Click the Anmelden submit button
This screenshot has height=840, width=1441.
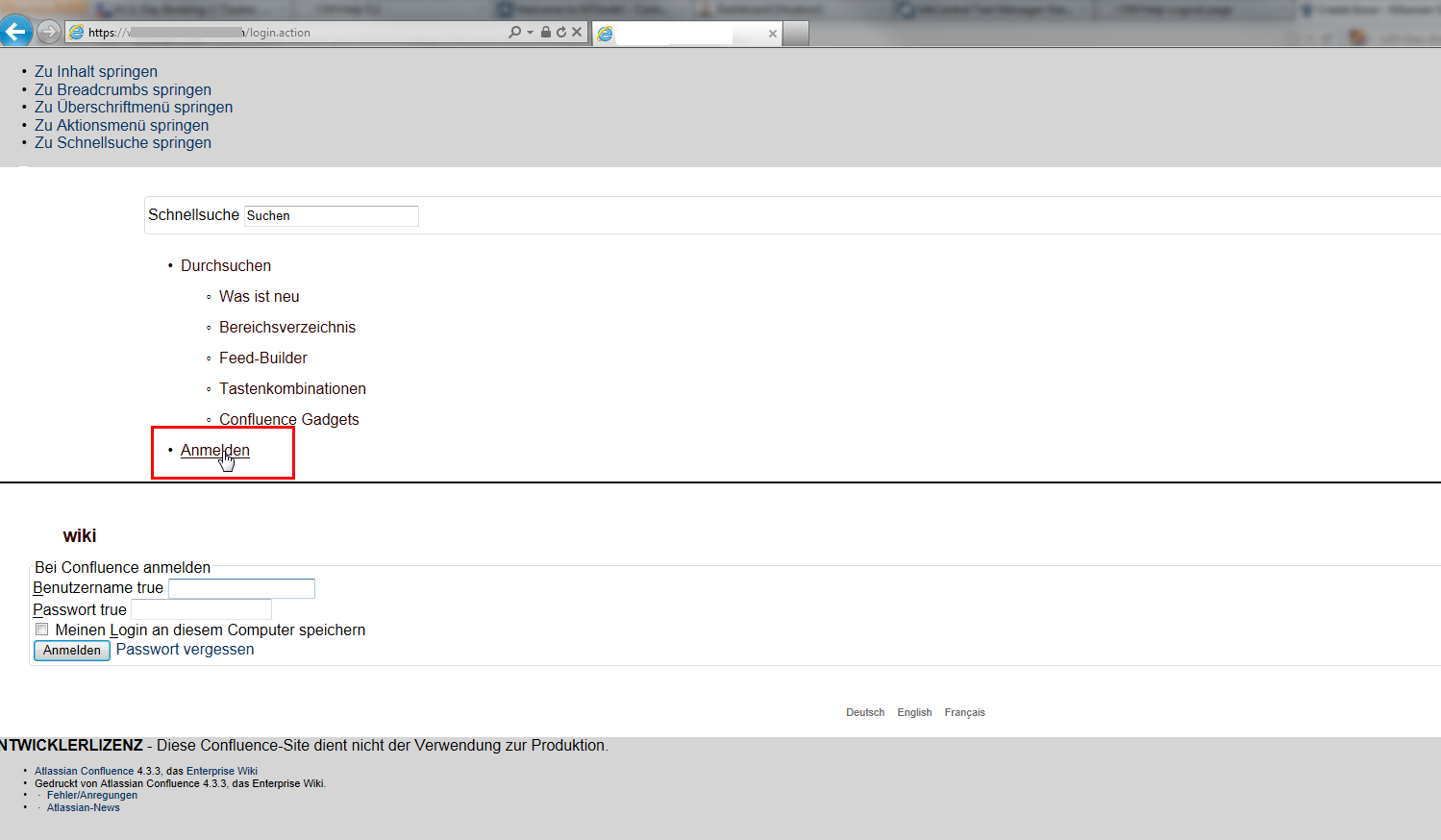(72, 651)
